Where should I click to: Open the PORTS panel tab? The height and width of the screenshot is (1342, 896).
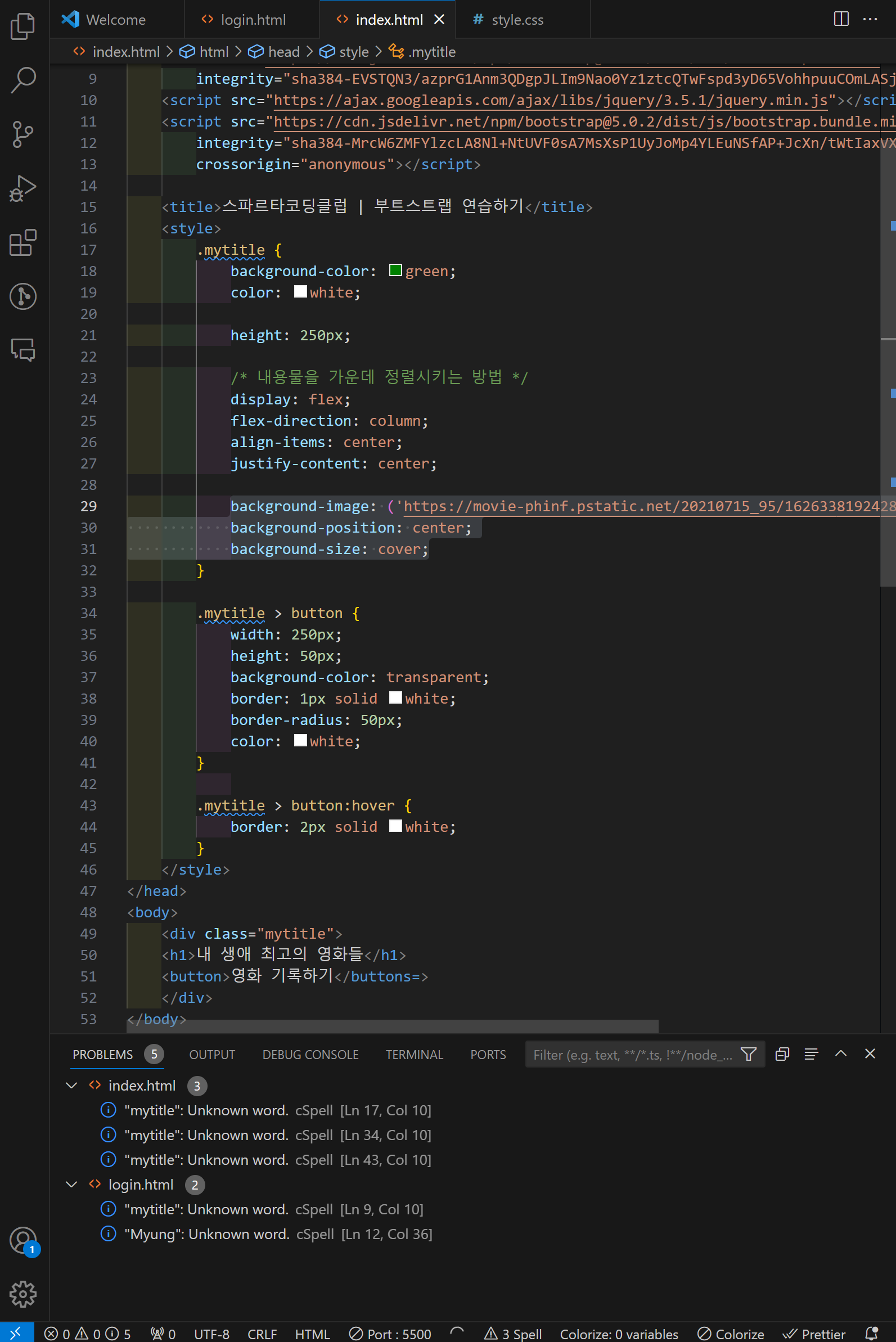click(488, 1055)
